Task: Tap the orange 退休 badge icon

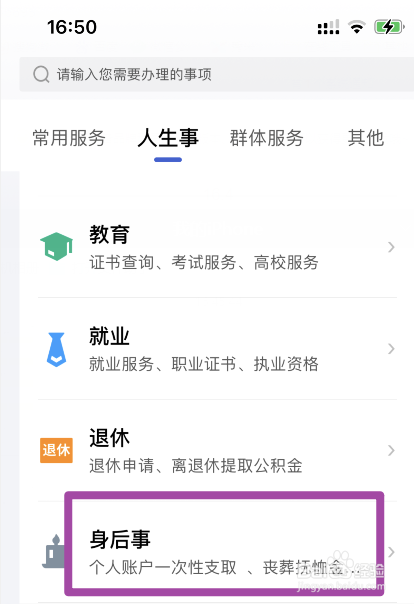Action: (x=56, y=450)
